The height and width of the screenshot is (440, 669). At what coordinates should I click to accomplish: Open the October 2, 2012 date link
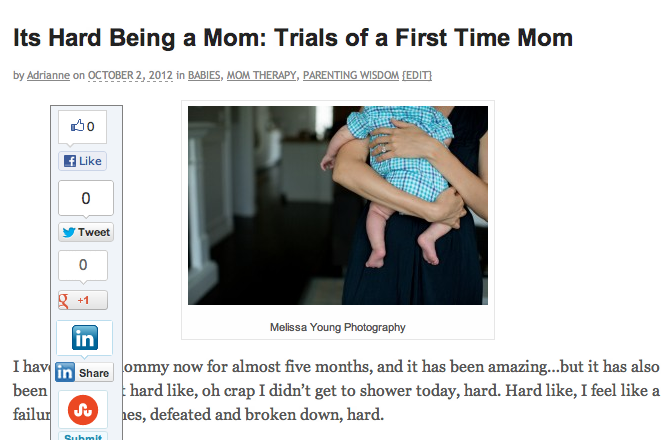pyautogui.click(x=130, y=75)
